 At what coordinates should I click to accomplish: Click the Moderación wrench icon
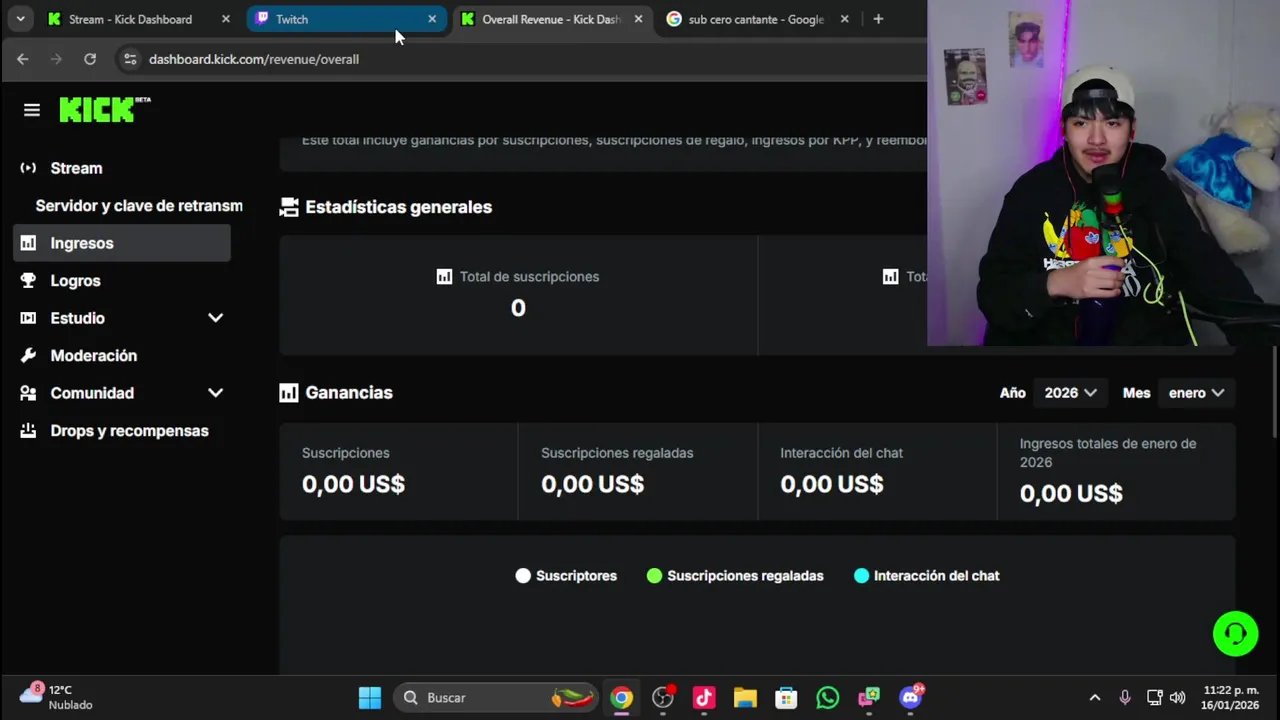pyautogui.click(x=28, y=355)
